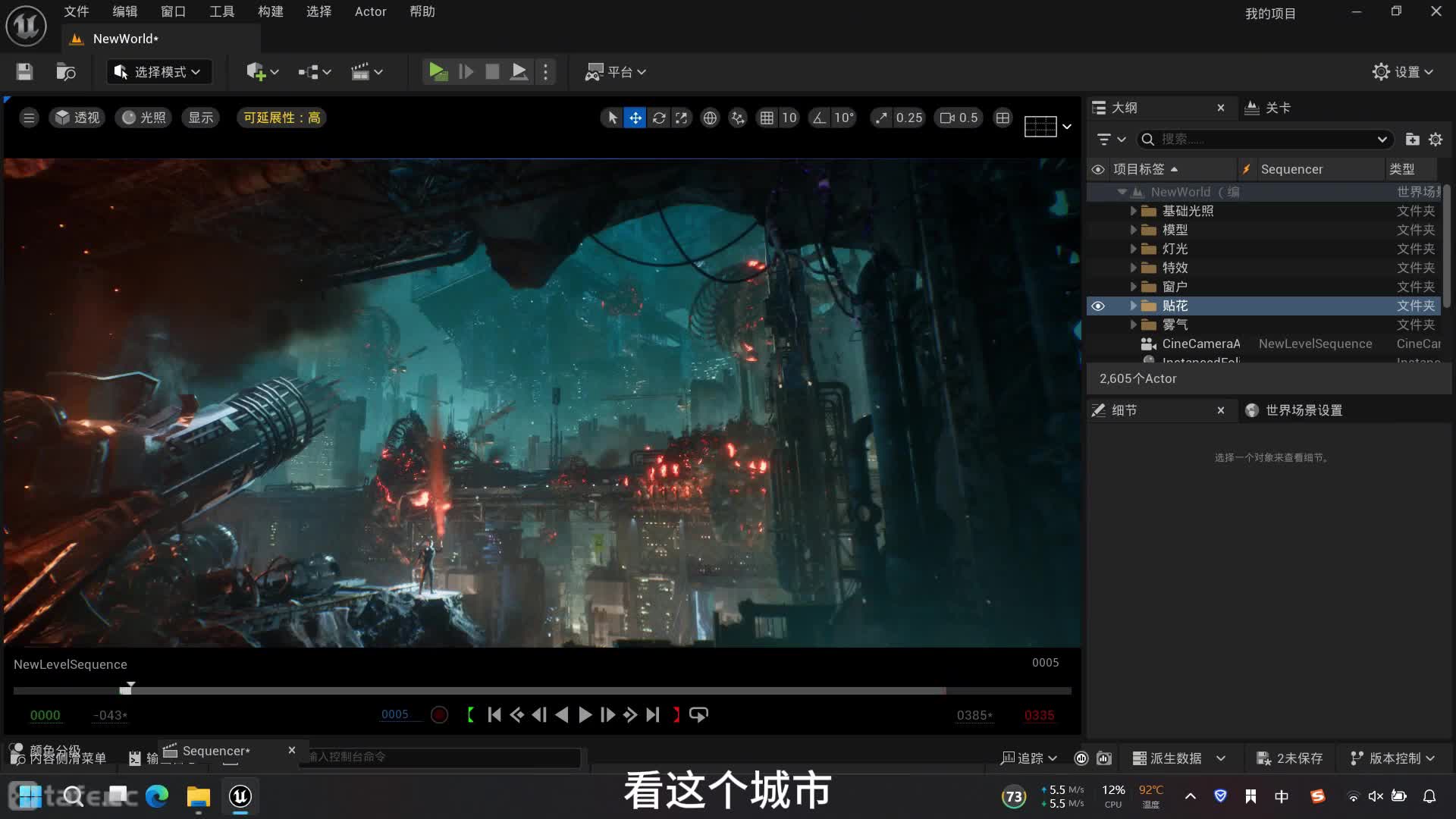Open the 选择模式 mode dropdown

coord(158,72)
